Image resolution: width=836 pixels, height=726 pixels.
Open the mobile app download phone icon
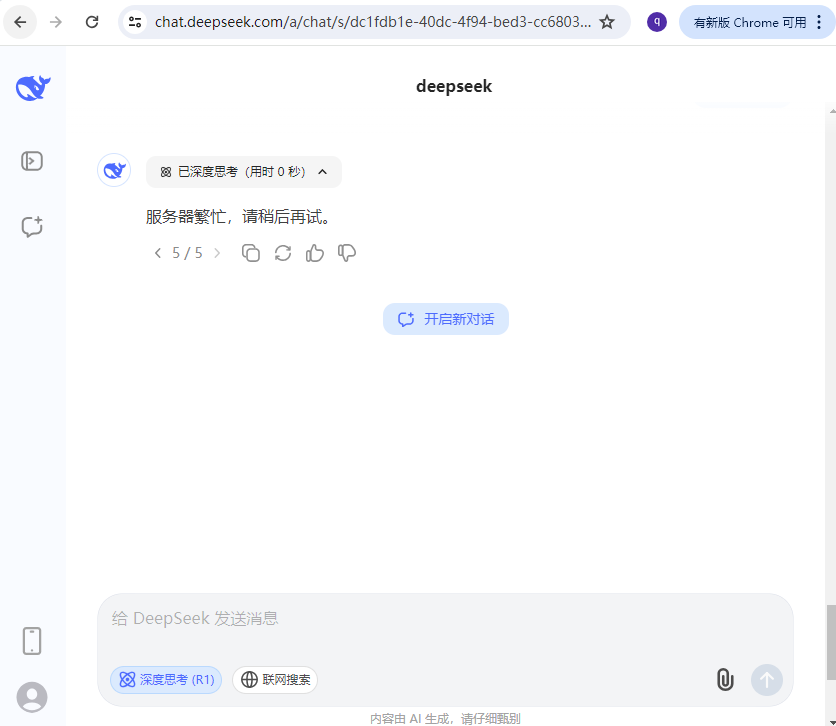point(32,641)
